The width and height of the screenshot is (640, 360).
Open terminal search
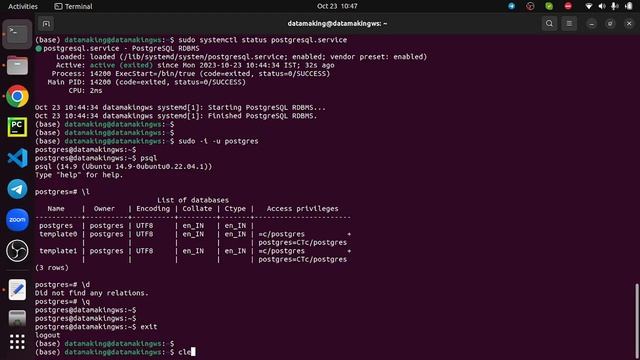pyautogui.click(x=549, y=24)
